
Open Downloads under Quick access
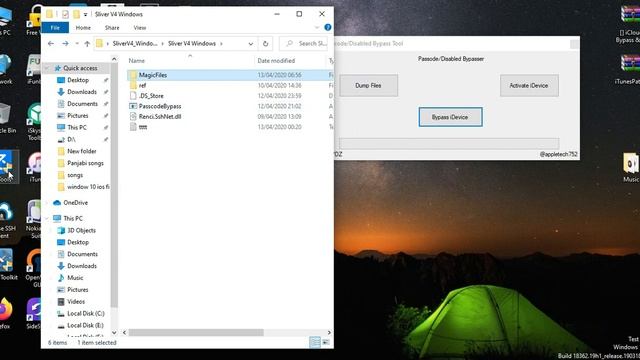82,92
